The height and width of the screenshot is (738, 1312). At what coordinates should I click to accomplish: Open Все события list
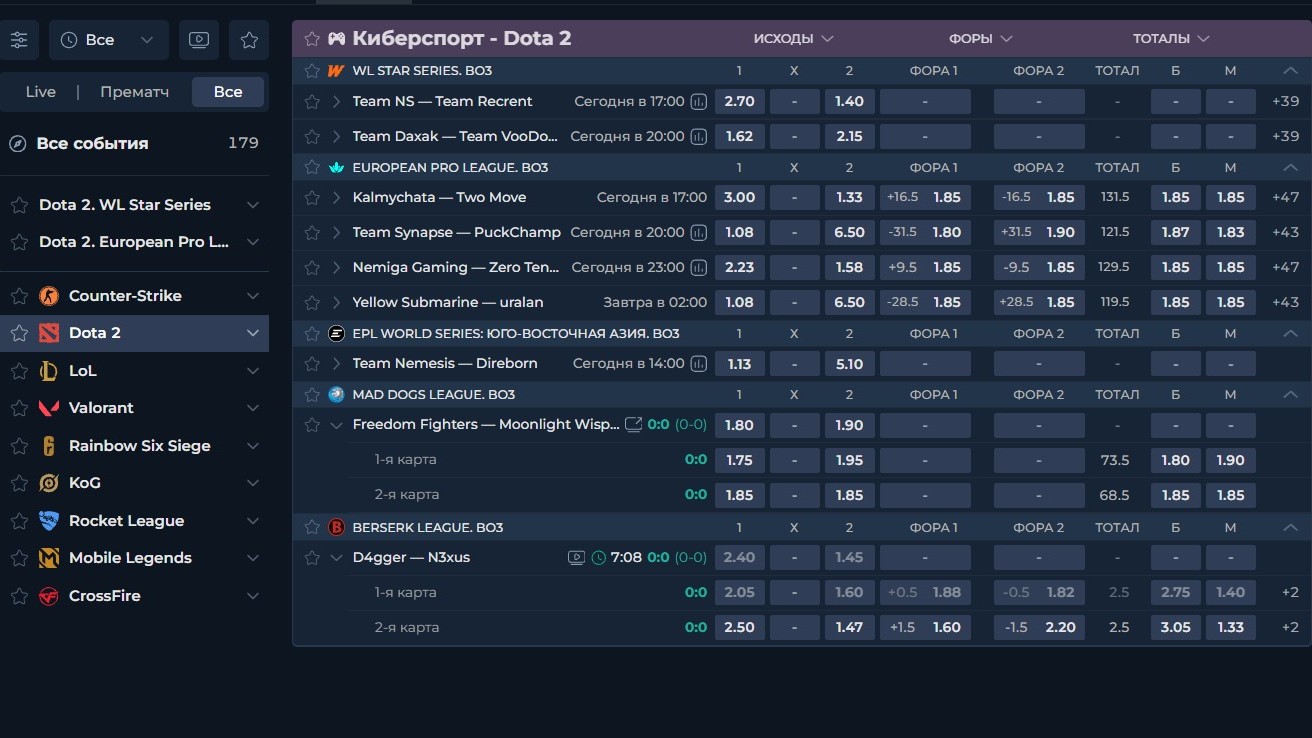coord(134,143)
